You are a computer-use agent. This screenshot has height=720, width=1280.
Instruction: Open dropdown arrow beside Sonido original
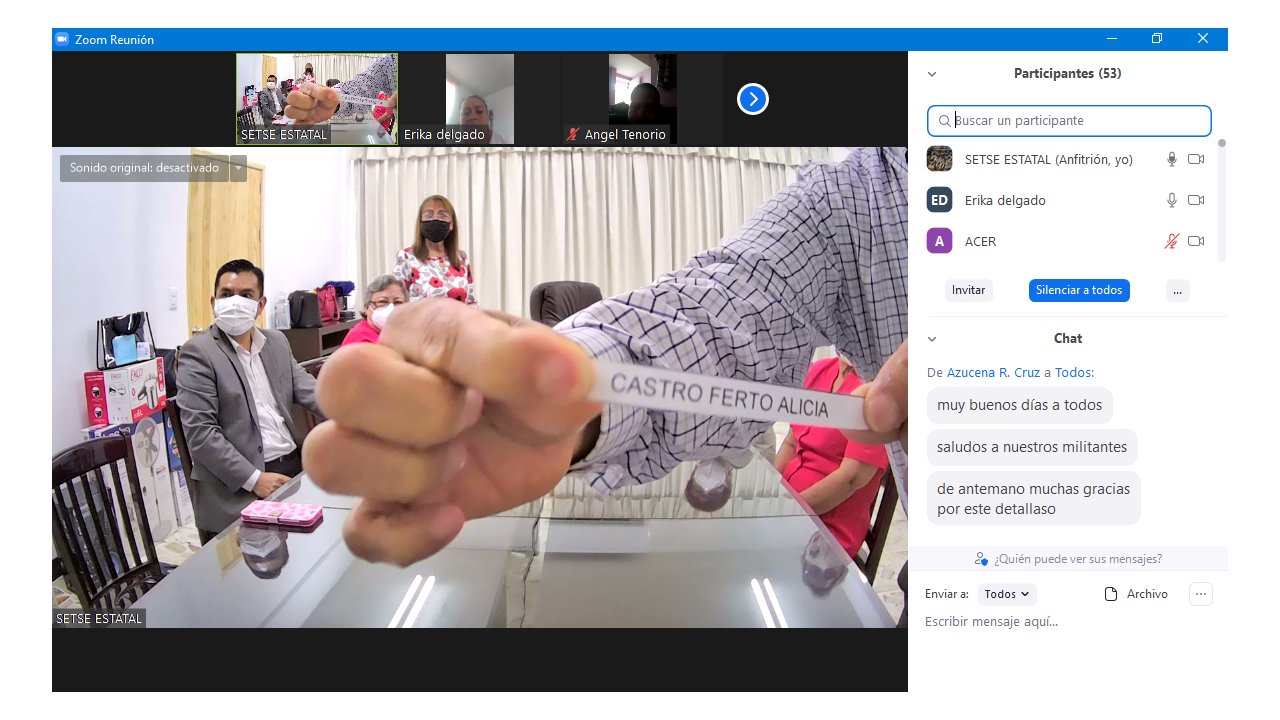[238, 168]
